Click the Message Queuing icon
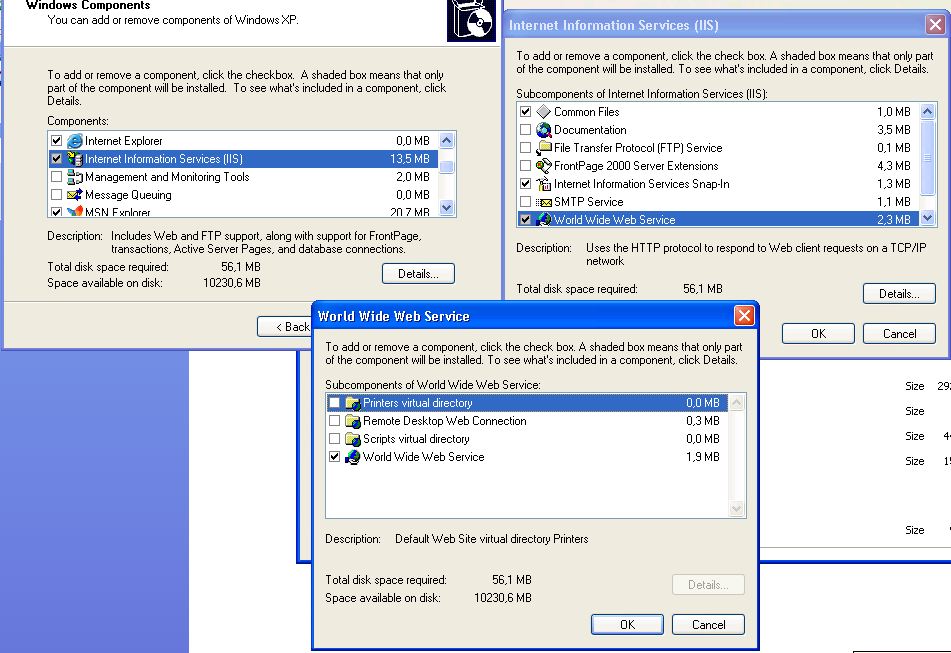This screenshot has height=653, width=951. click(x=75, y=195)
